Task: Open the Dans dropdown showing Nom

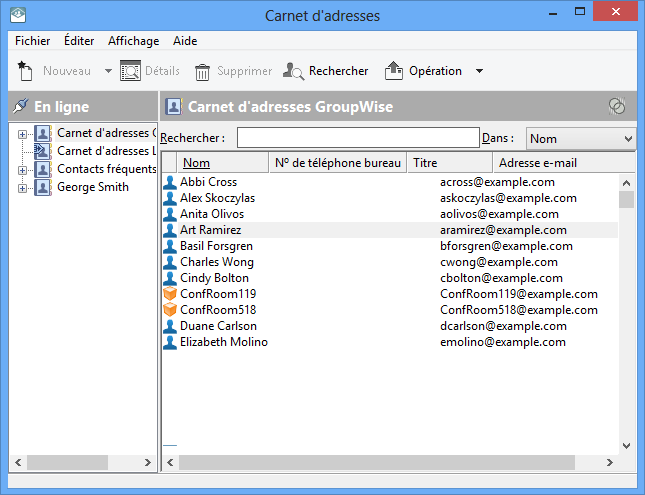Action: [581, 138]
